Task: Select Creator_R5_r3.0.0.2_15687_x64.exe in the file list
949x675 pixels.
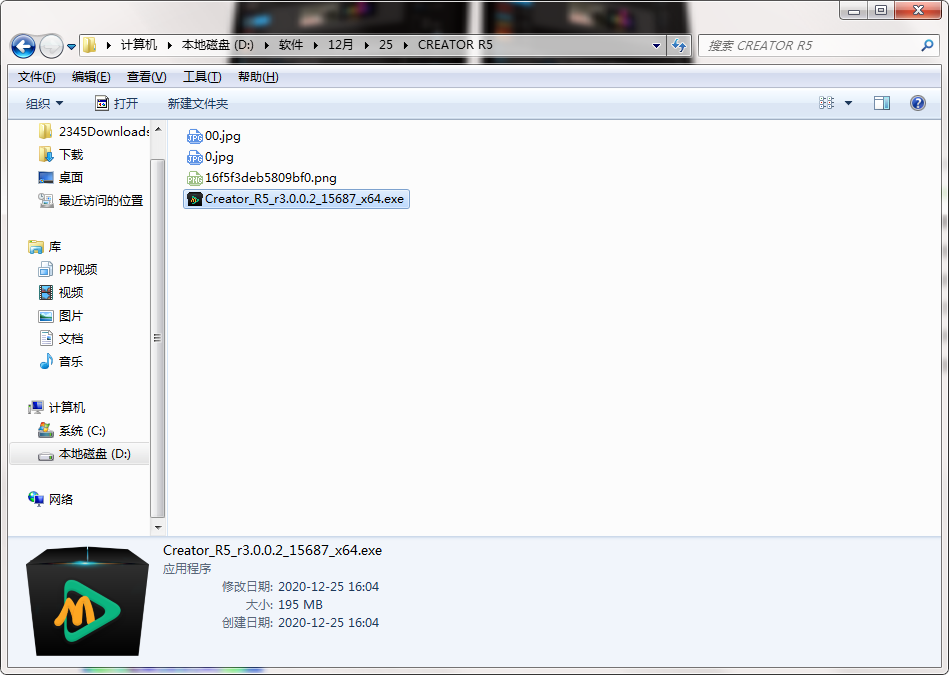Action: 296,199
